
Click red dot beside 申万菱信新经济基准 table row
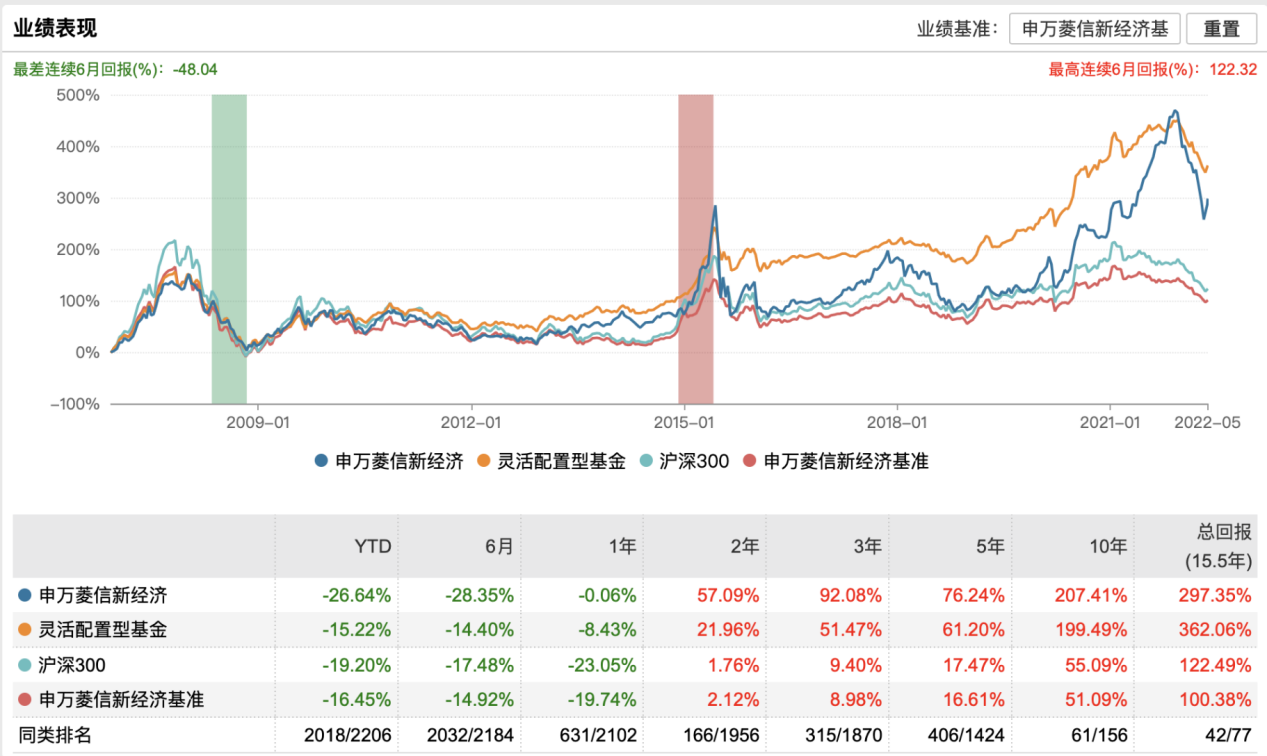click(25, 700)
